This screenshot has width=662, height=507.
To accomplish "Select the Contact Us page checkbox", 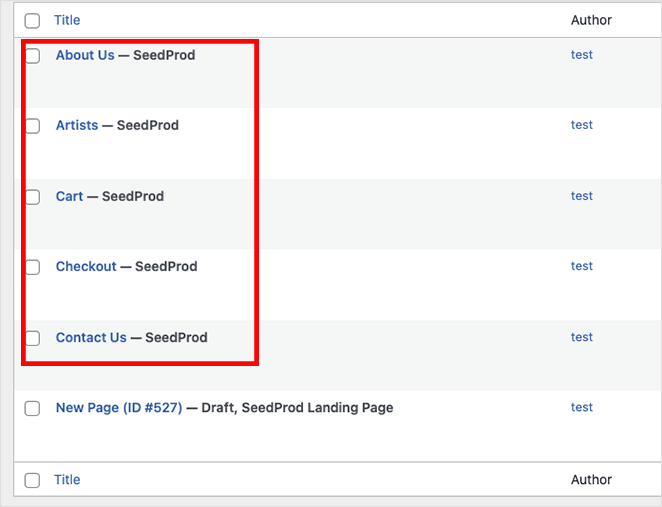I will tap(33, 338).
